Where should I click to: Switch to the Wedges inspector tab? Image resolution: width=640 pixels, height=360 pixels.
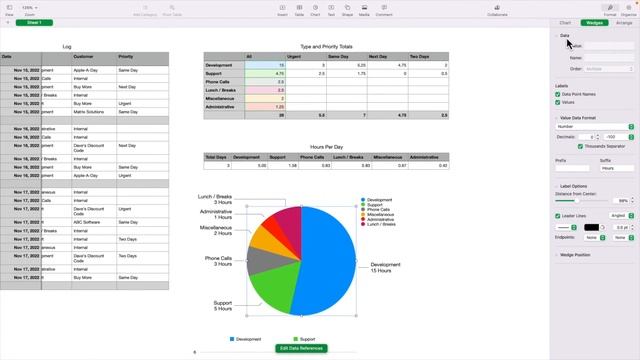point(594,23)
